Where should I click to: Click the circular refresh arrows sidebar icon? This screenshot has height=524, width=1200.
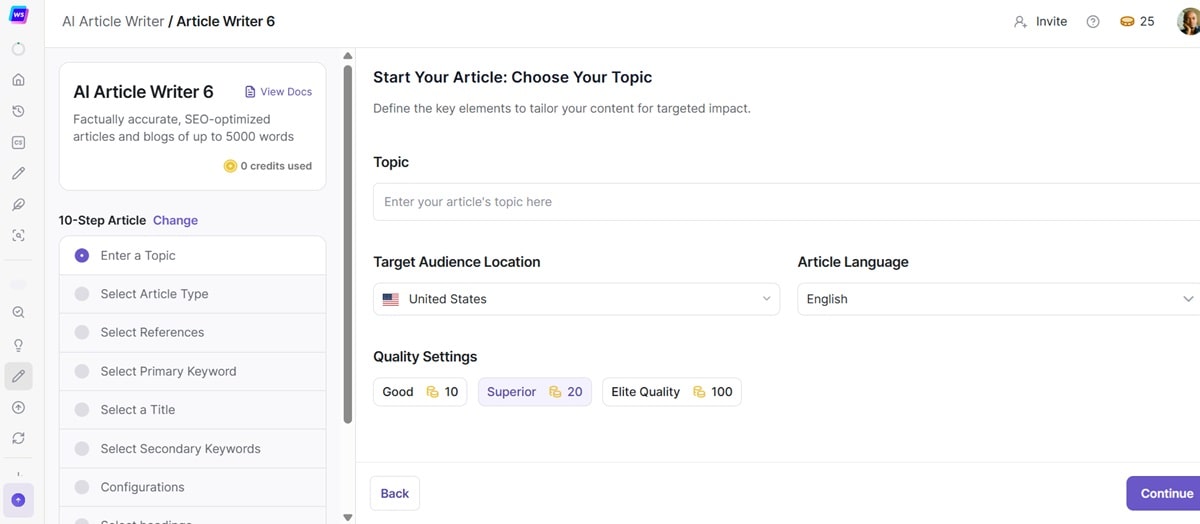[18, 439]
